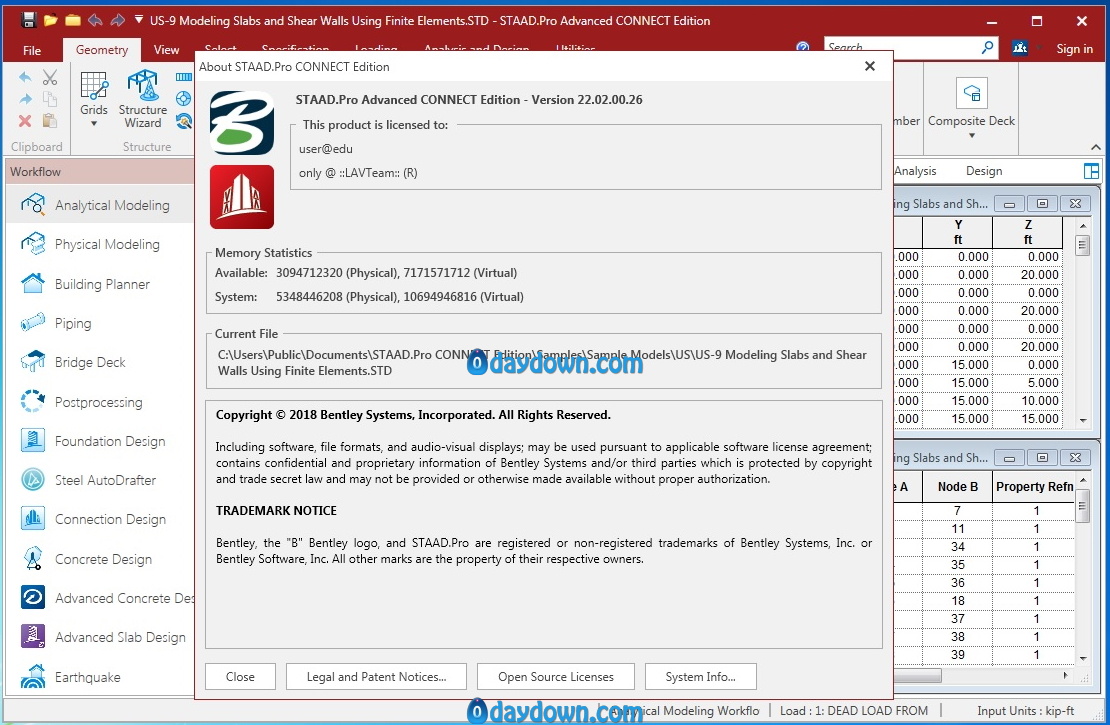Viewport: 1110px width, 725px height.
Task: Click the closed yellow folder icon in title bar
Action: pyautogui.click(x=73, y=20)
